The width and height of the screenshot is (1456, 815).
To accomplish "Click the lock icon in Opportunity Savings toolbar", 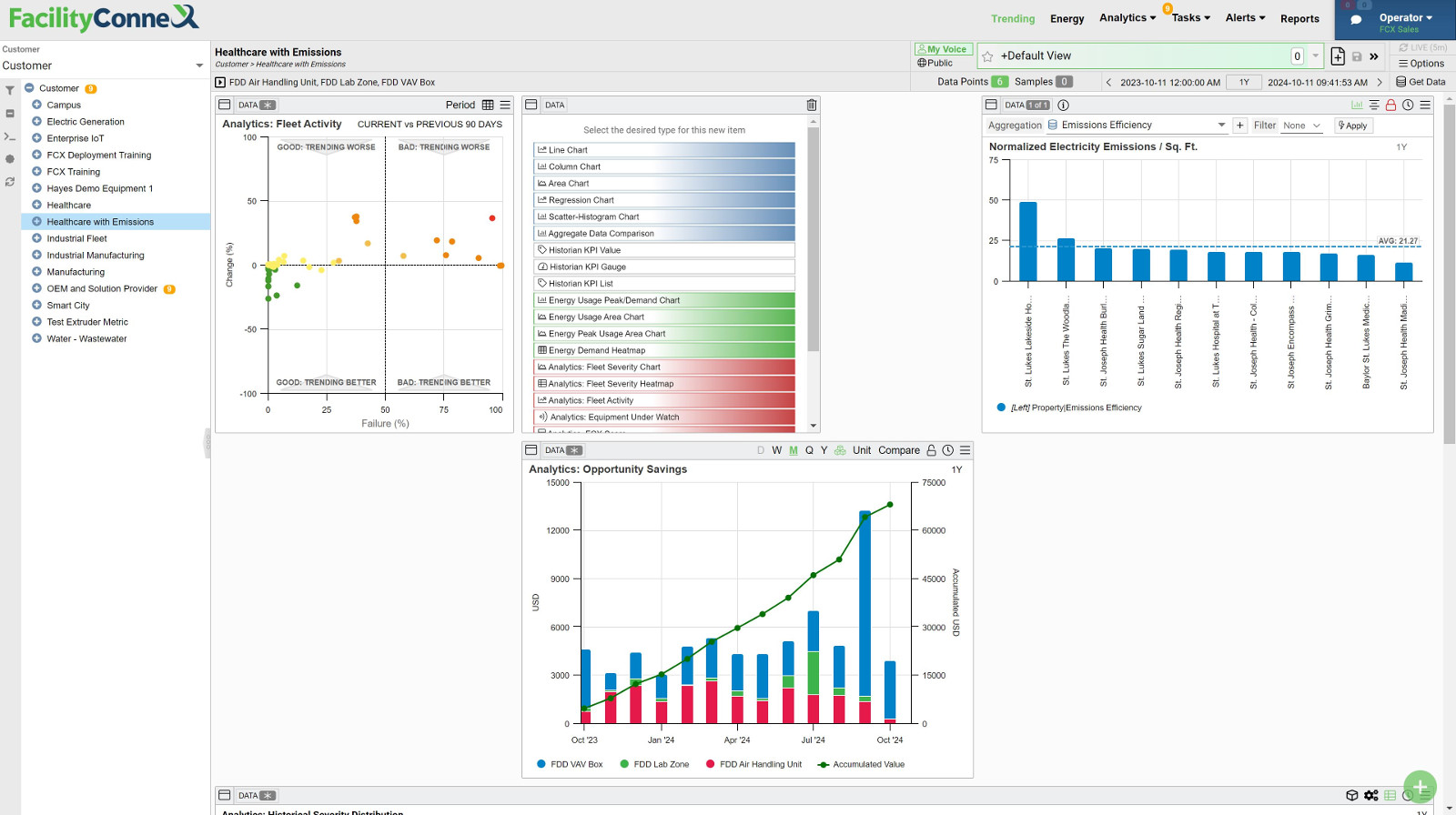I will tap(931, 450).
